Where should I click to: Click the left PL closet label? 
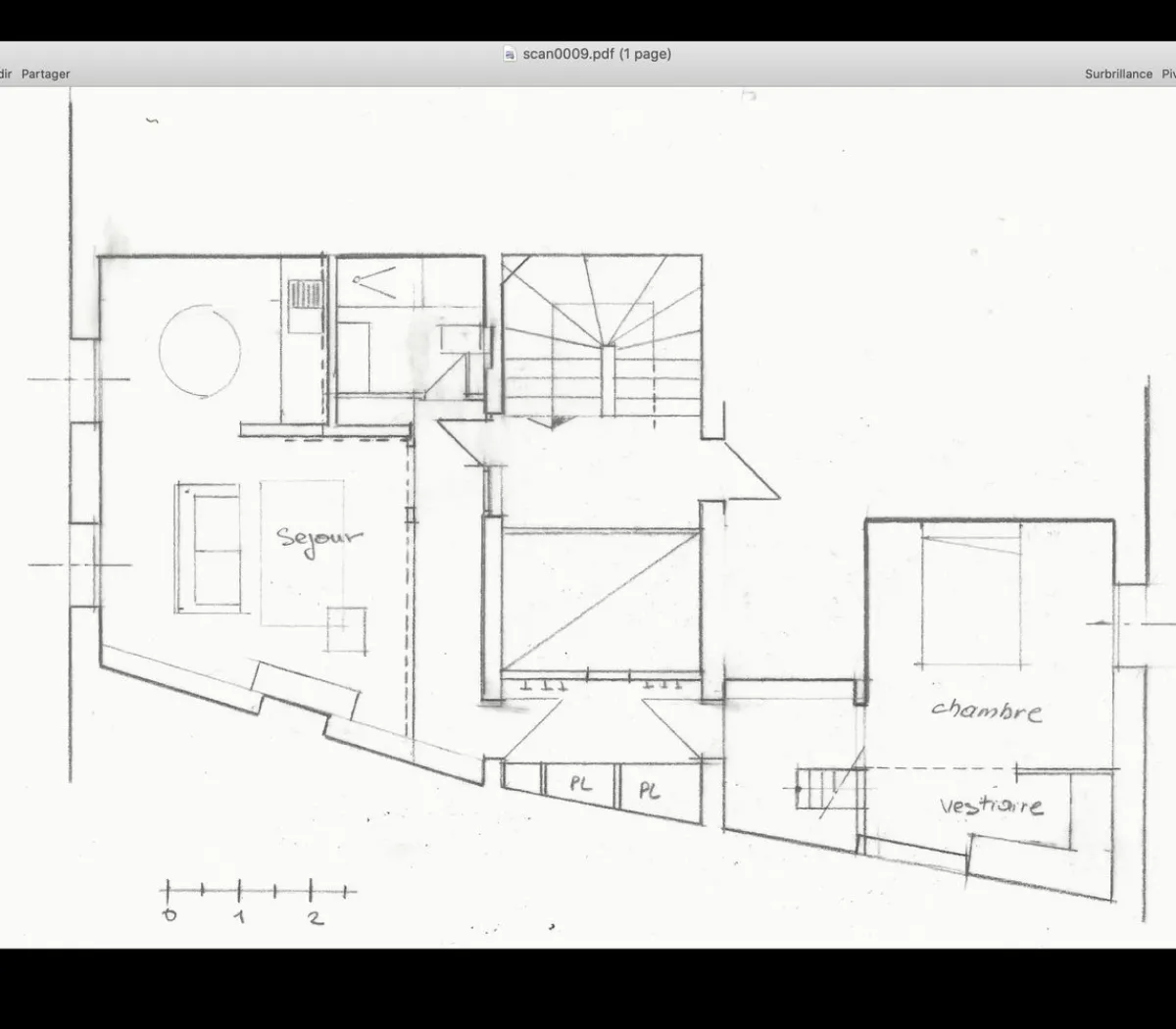(x=580, y=785)
